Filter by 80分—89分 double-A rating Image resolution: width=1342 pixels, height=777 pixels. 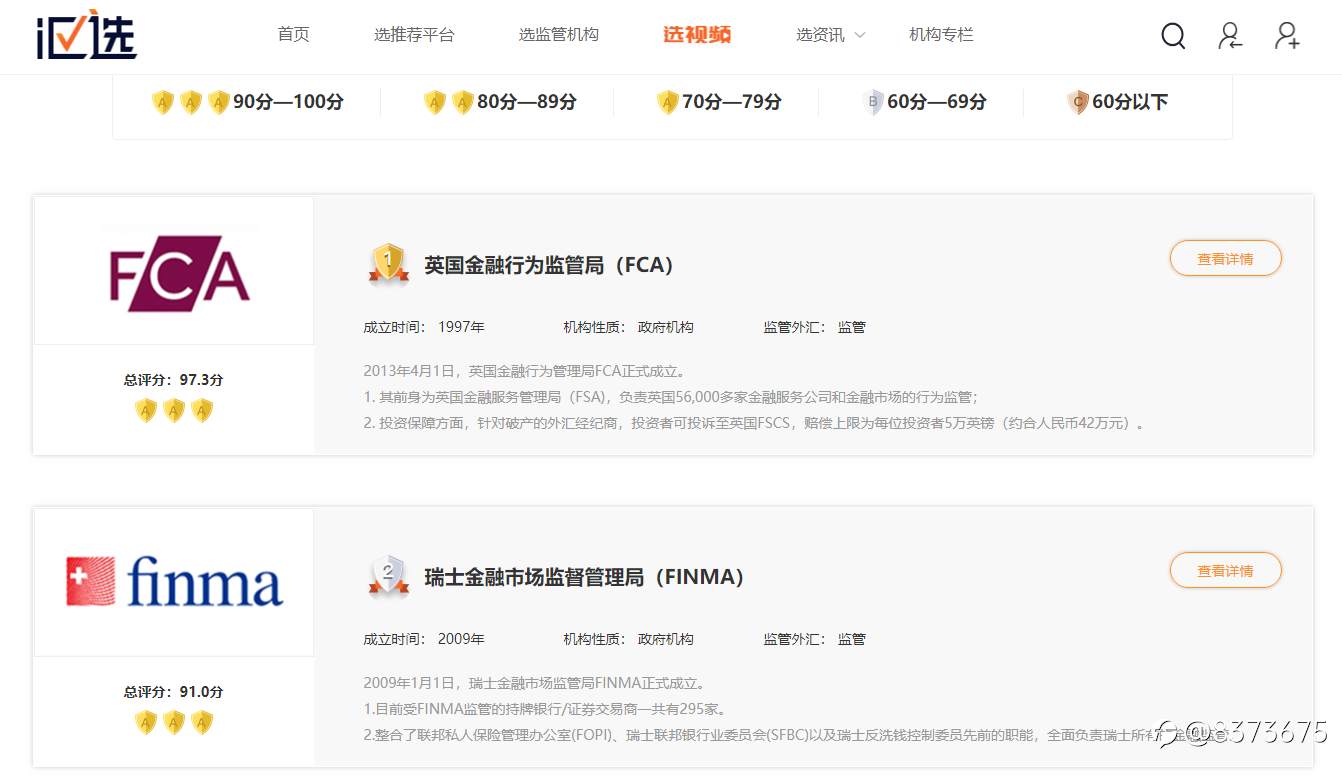[x=500, y=102]
